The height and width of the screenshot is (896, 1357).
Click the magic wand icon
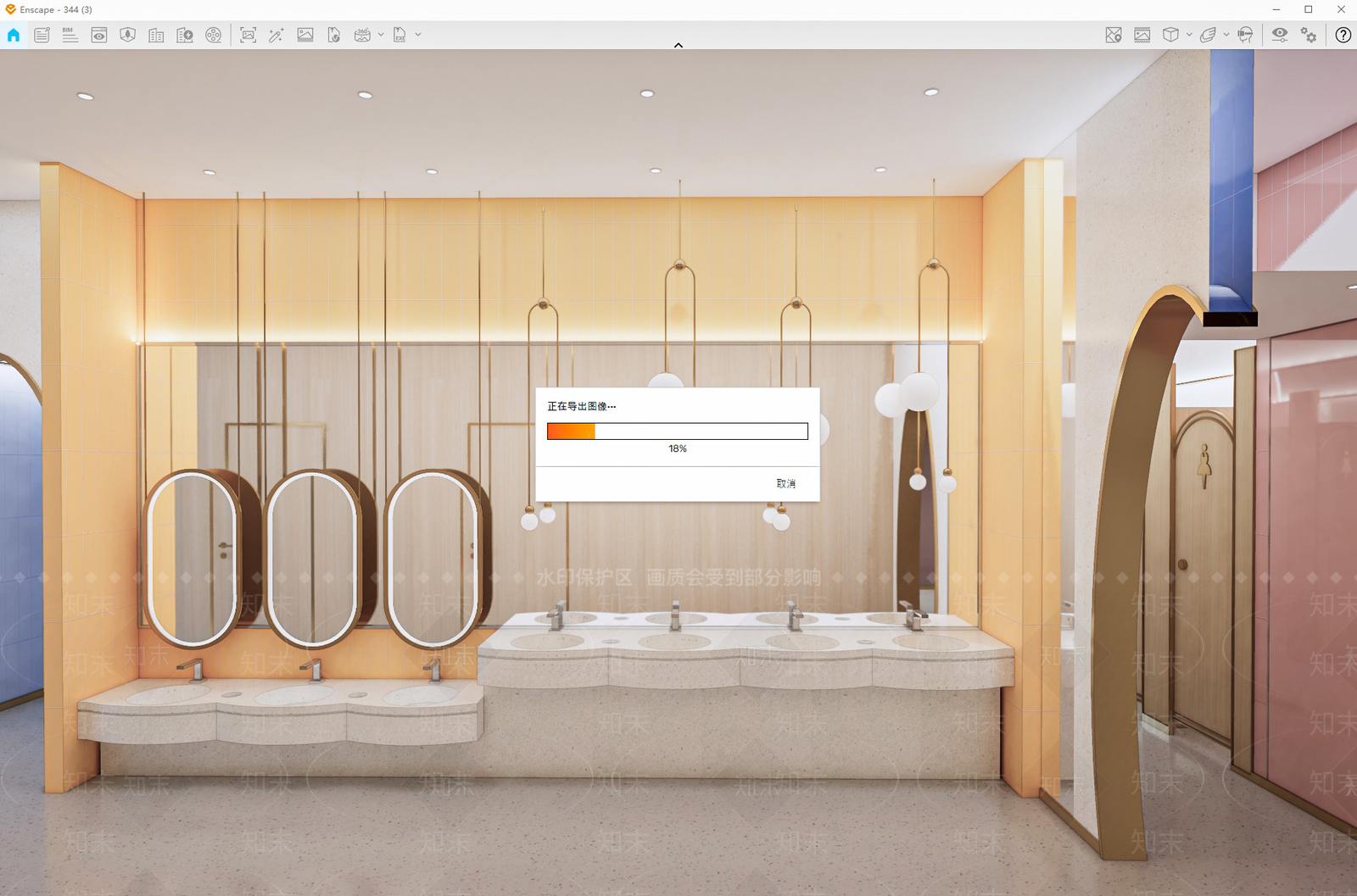276,35
